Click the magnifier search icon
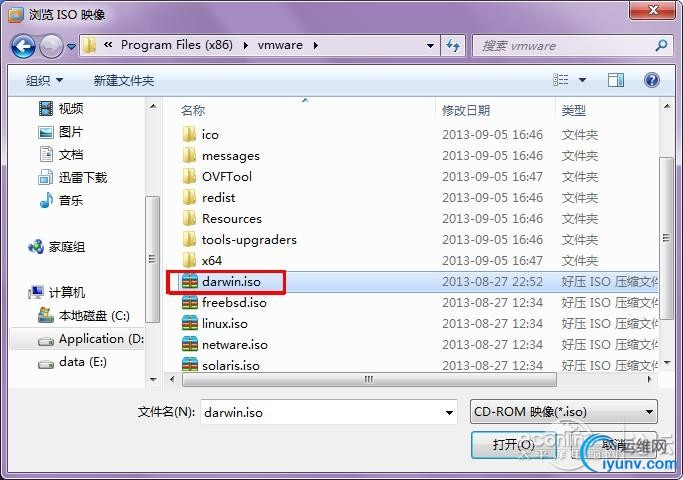 point(661,45)
